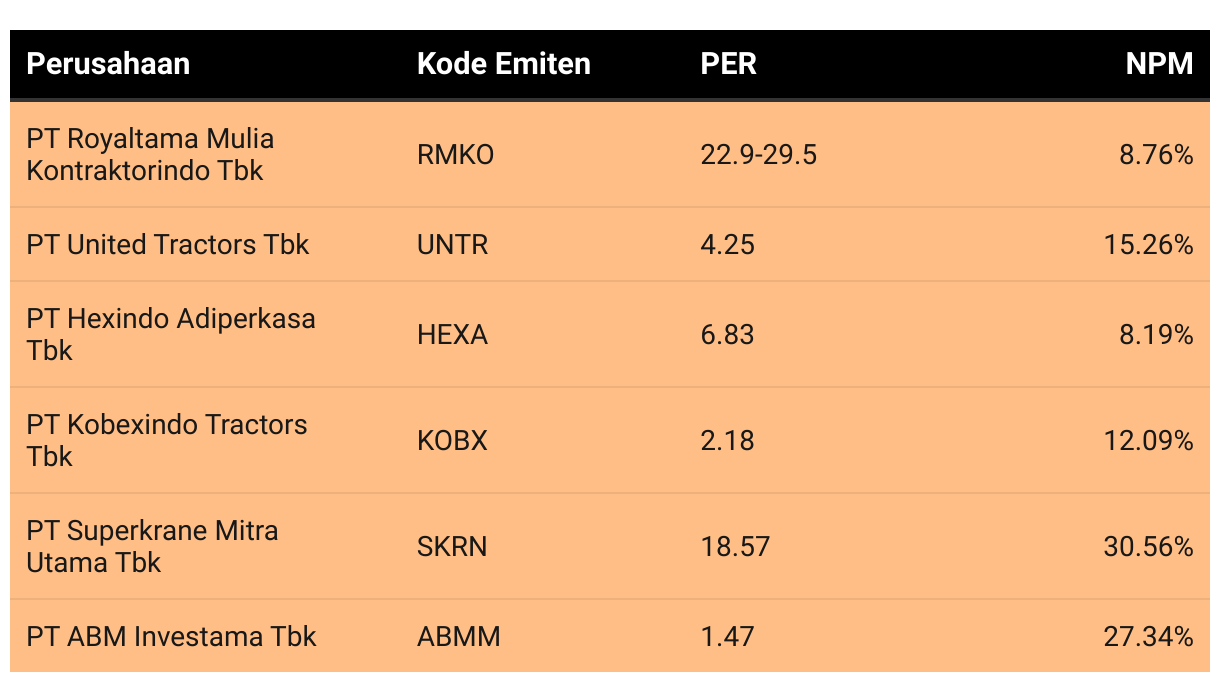Select the HEXA ticker code
Screen dimensions: 1220x682
(452, 335)
